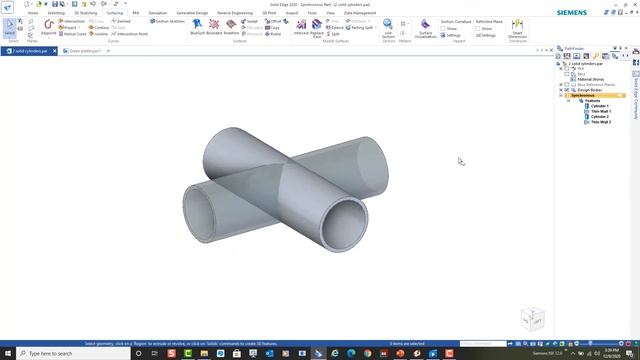This screenshot has width=640, height=360.
Task: Open the Parting Split command
Action: tap(359, 27)
